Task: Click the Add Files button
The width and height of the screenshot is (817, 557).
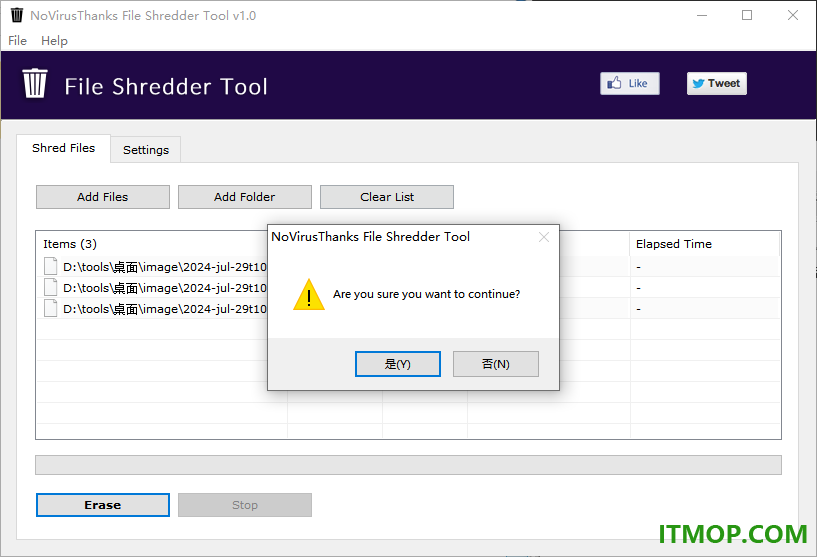Action: [x=103, y=197]
